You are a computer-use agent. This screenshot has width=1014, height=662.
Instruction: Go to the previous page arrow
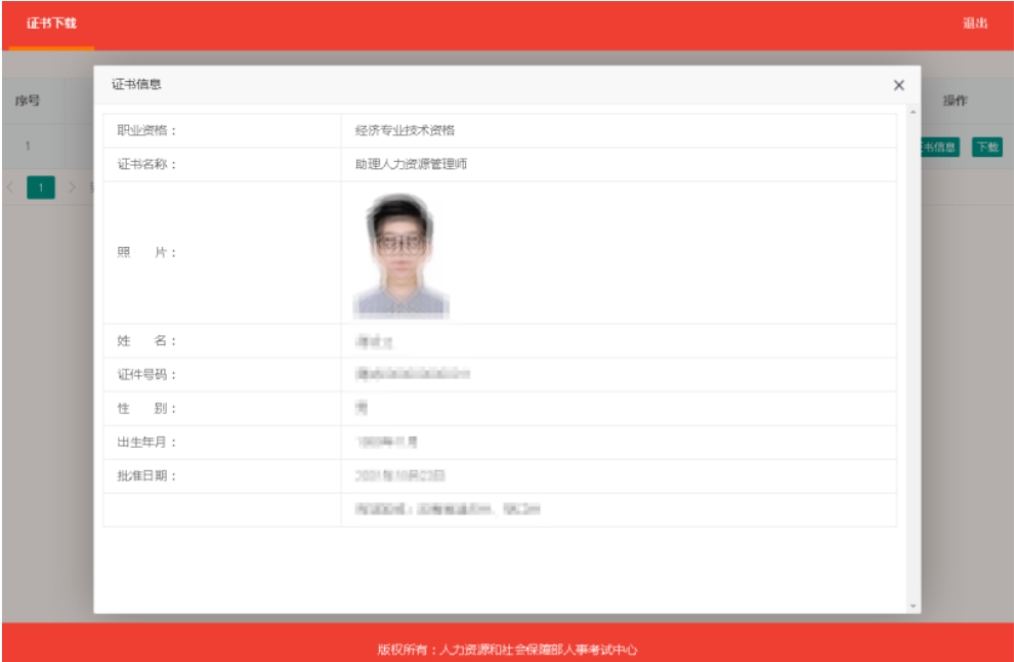(11, 187)
